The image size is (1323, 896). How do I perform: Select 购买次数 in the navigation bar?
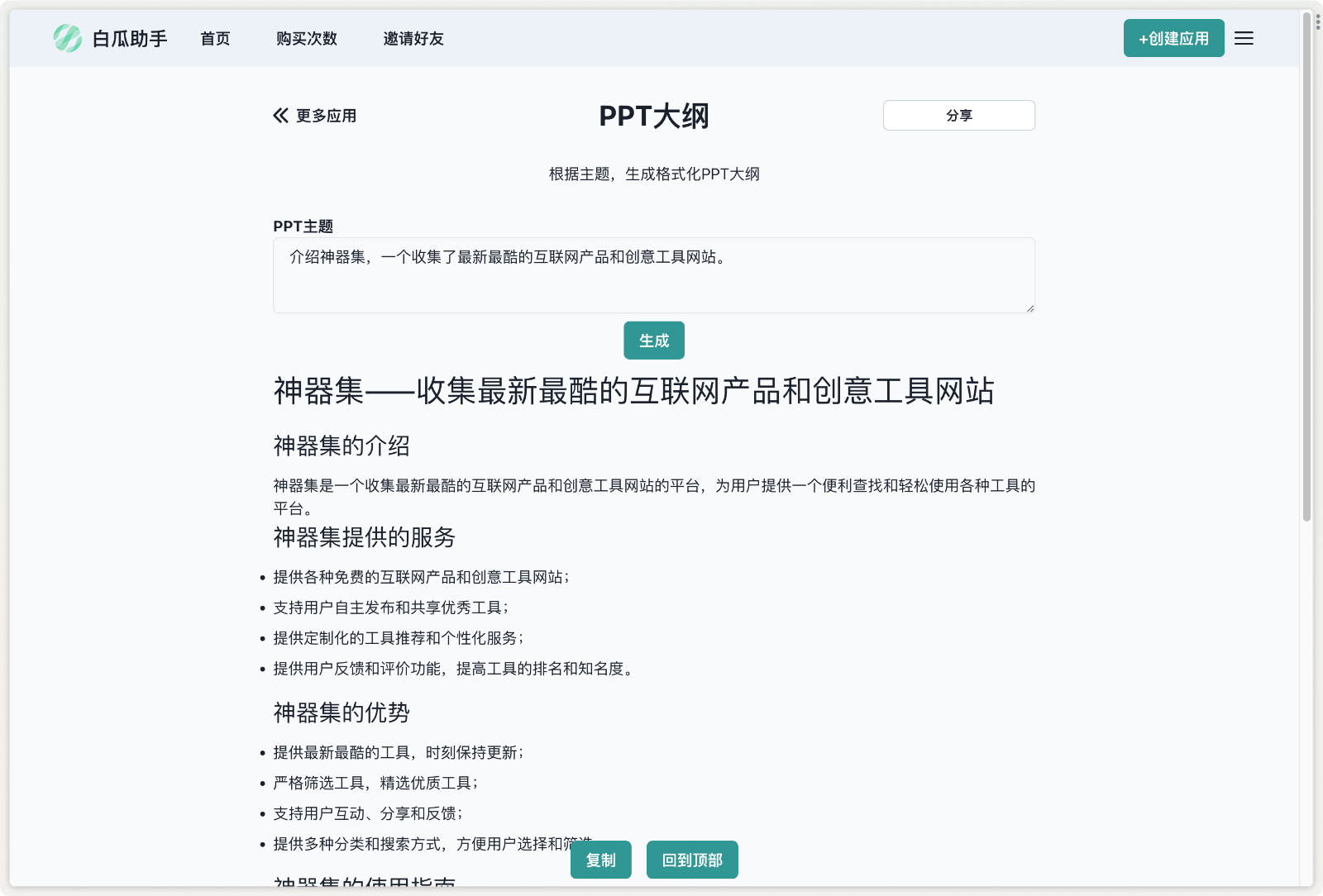[x=306, y=39]
